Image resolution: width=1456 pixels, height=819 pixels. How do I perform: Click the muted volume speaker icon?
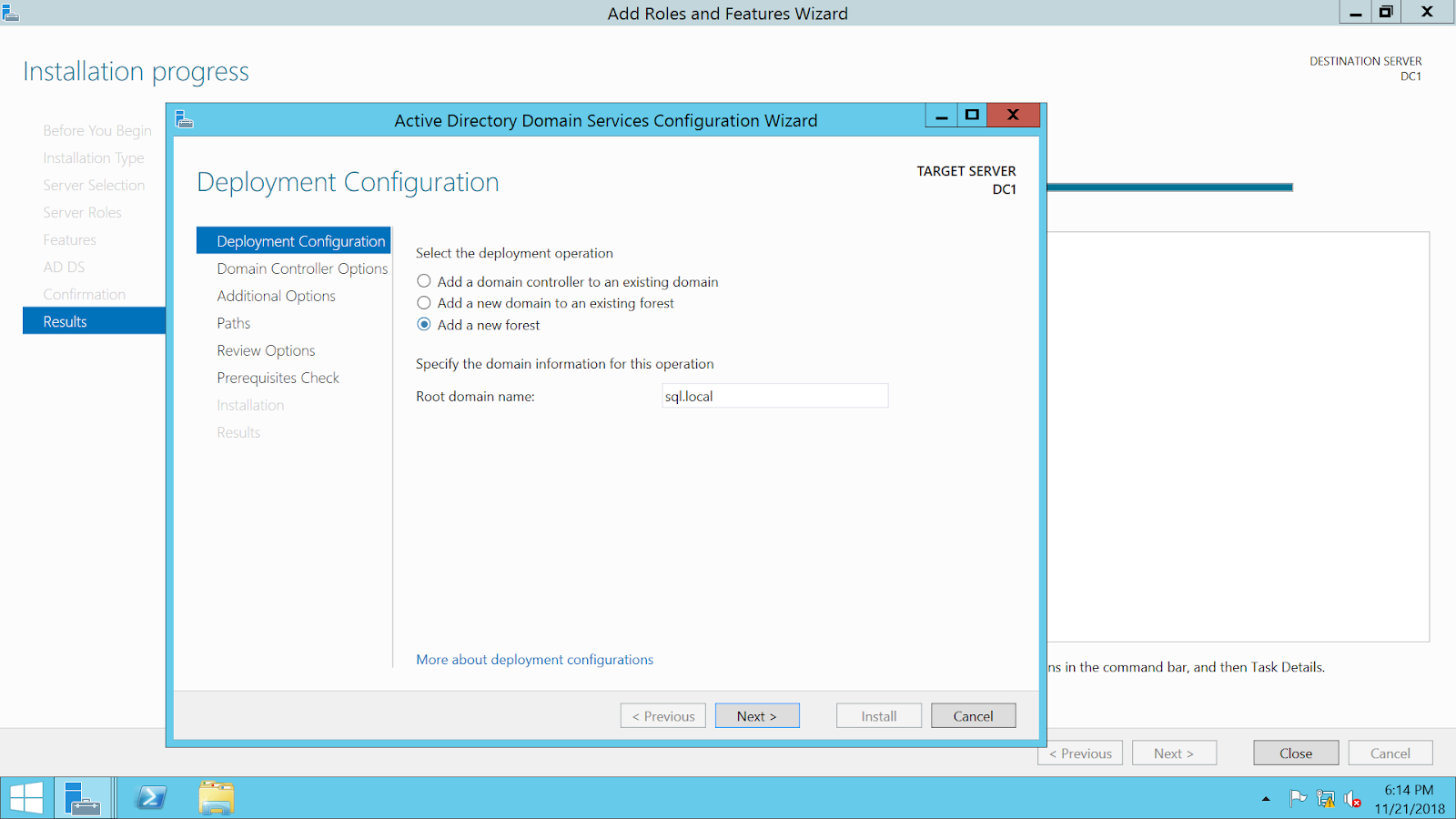(1353, 798)
